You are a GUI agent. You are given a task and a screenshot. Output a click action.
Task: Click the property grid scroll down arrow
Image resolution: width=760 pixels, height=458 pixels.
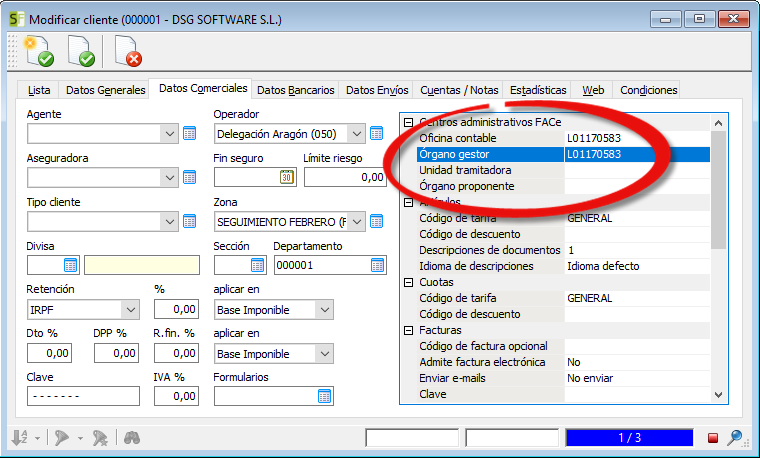pyautogui.click(x=718, y=395)
